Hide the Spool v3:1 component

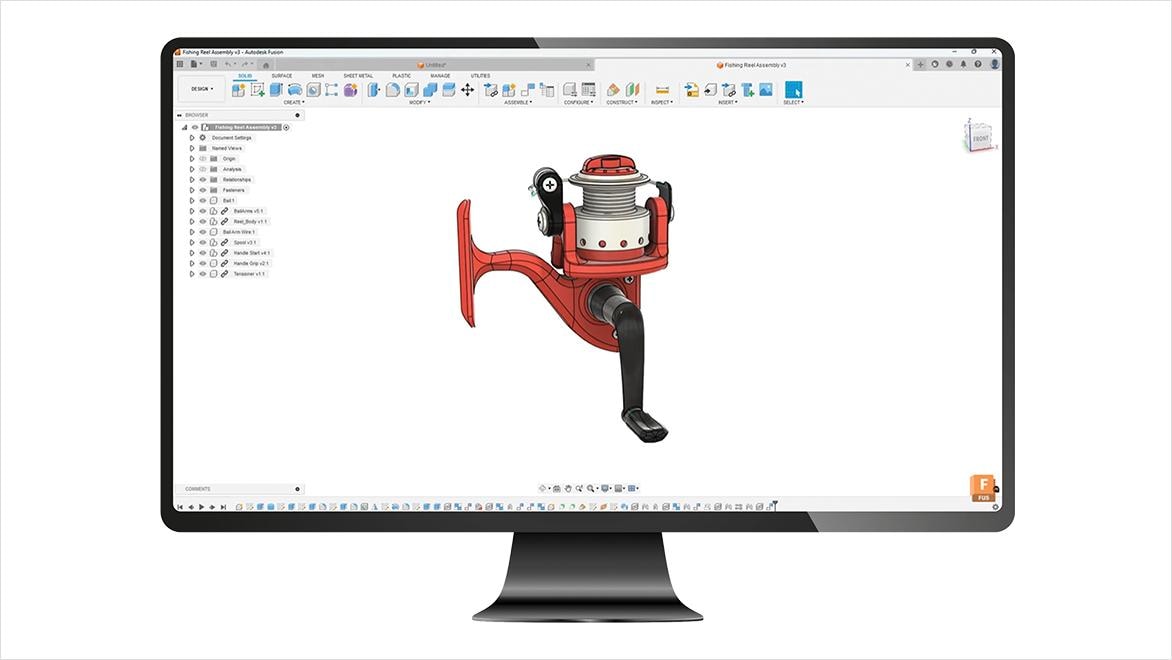202,243
